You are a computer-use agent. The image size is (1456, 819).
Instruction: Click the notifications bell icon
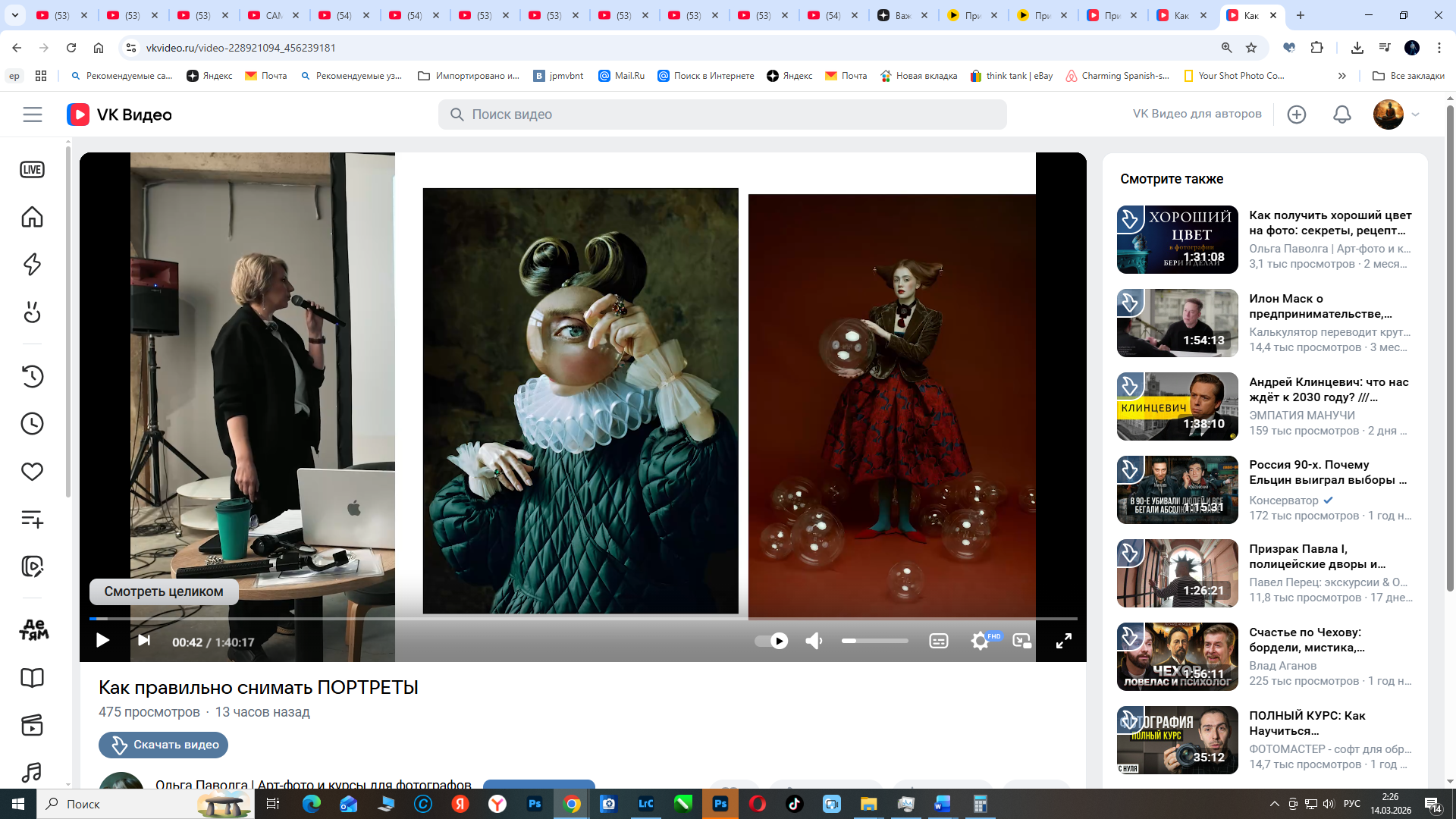click(x=1341, y=115)
